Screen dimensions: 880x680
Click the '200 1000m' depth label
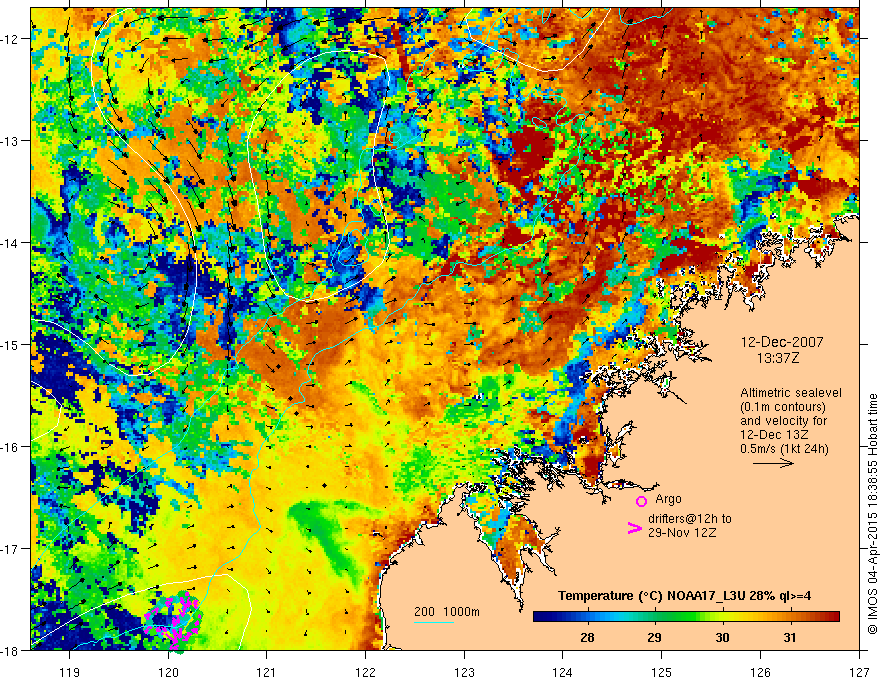pos(447,612)
